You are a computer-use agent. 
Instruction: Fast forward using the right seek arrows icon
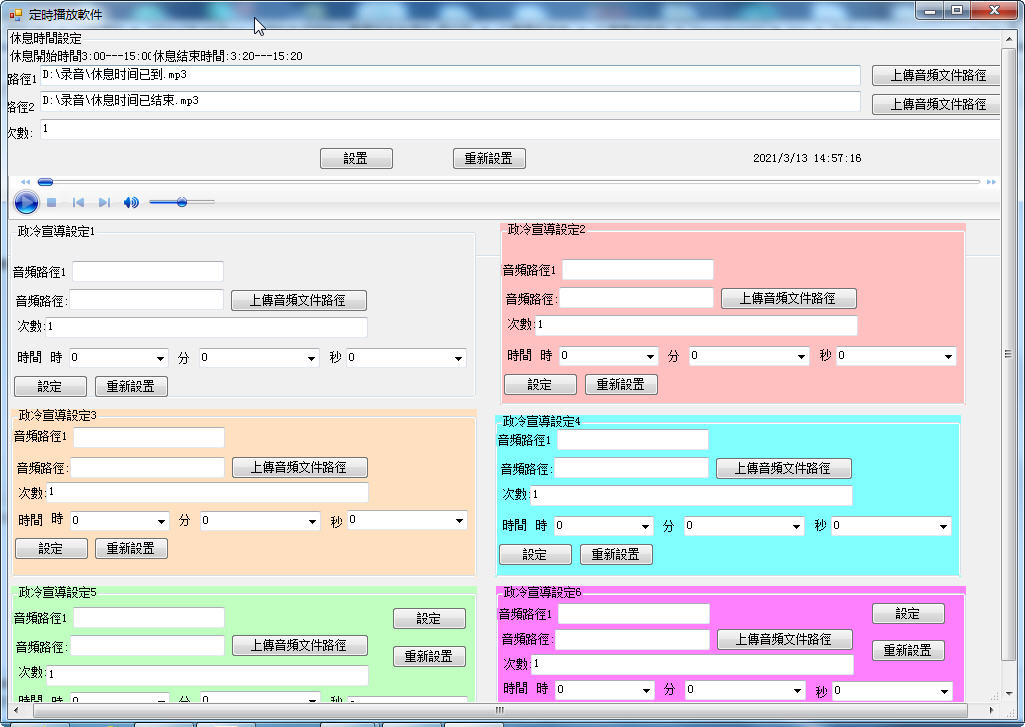click(991, 182)
